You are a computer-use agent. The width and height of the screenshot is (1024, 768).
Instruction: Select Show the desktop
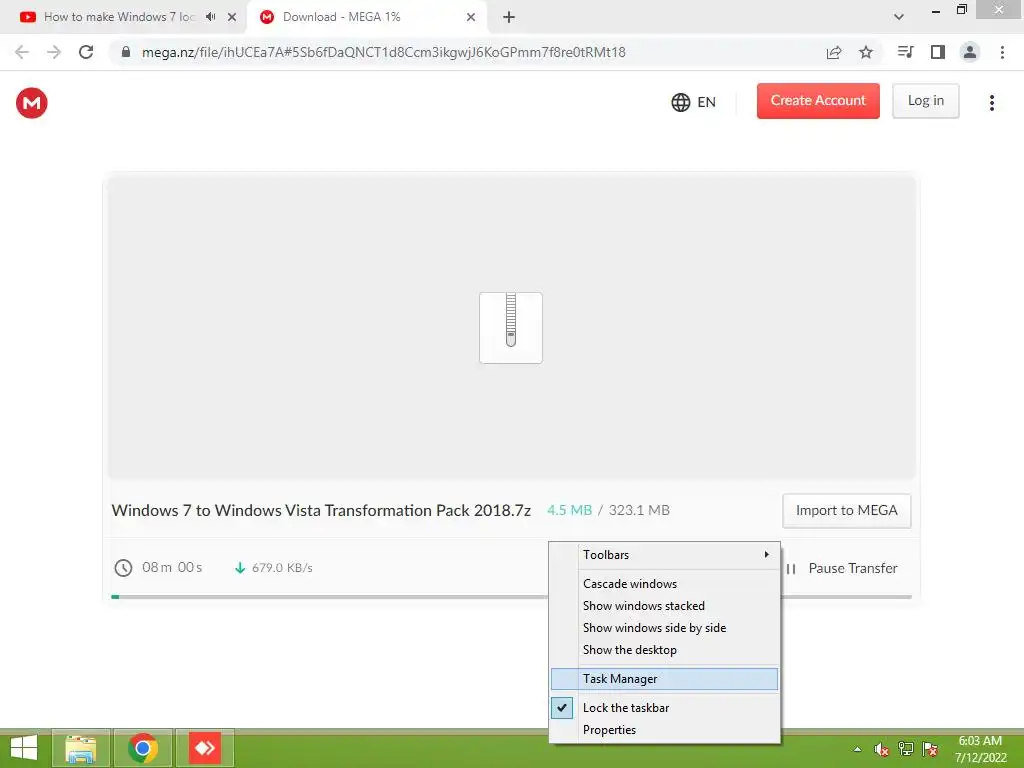point(664,650)
